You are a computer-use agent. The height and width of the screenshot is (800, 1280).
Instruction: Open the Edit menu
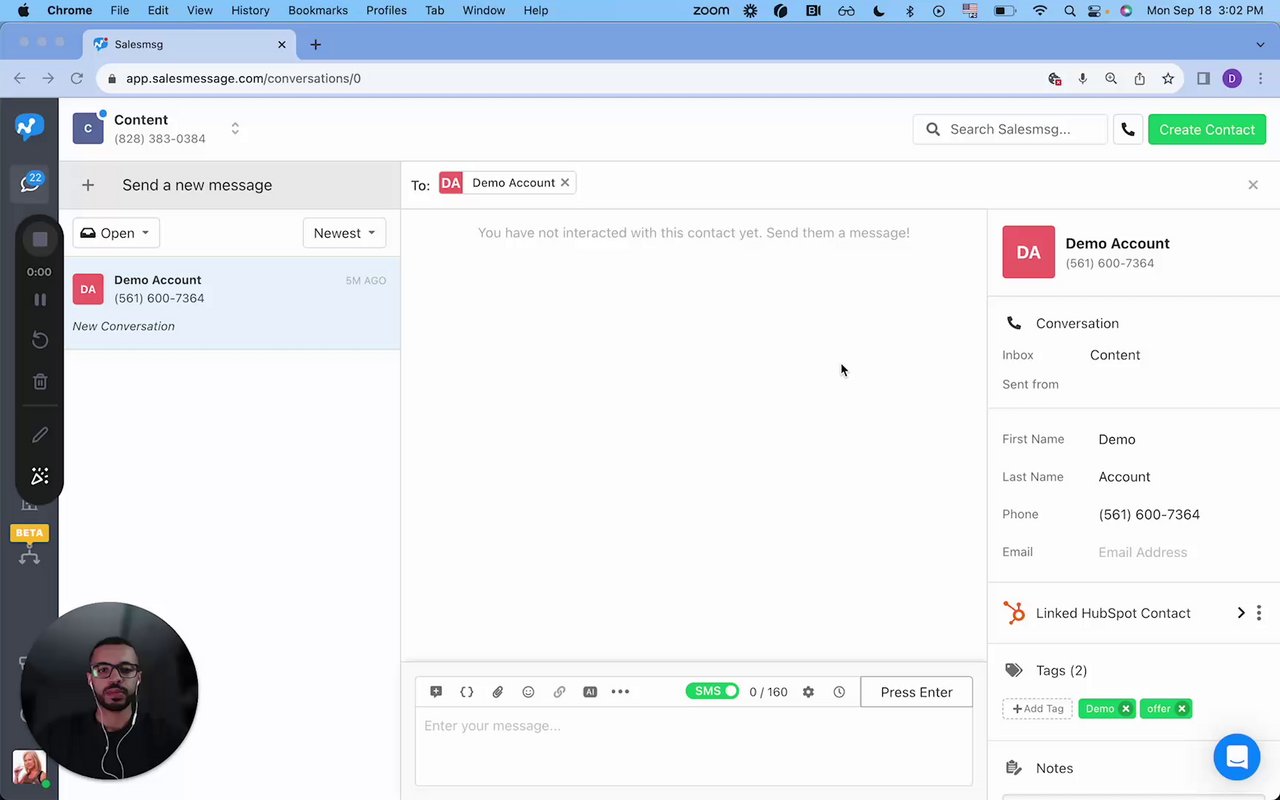point(158,10)
